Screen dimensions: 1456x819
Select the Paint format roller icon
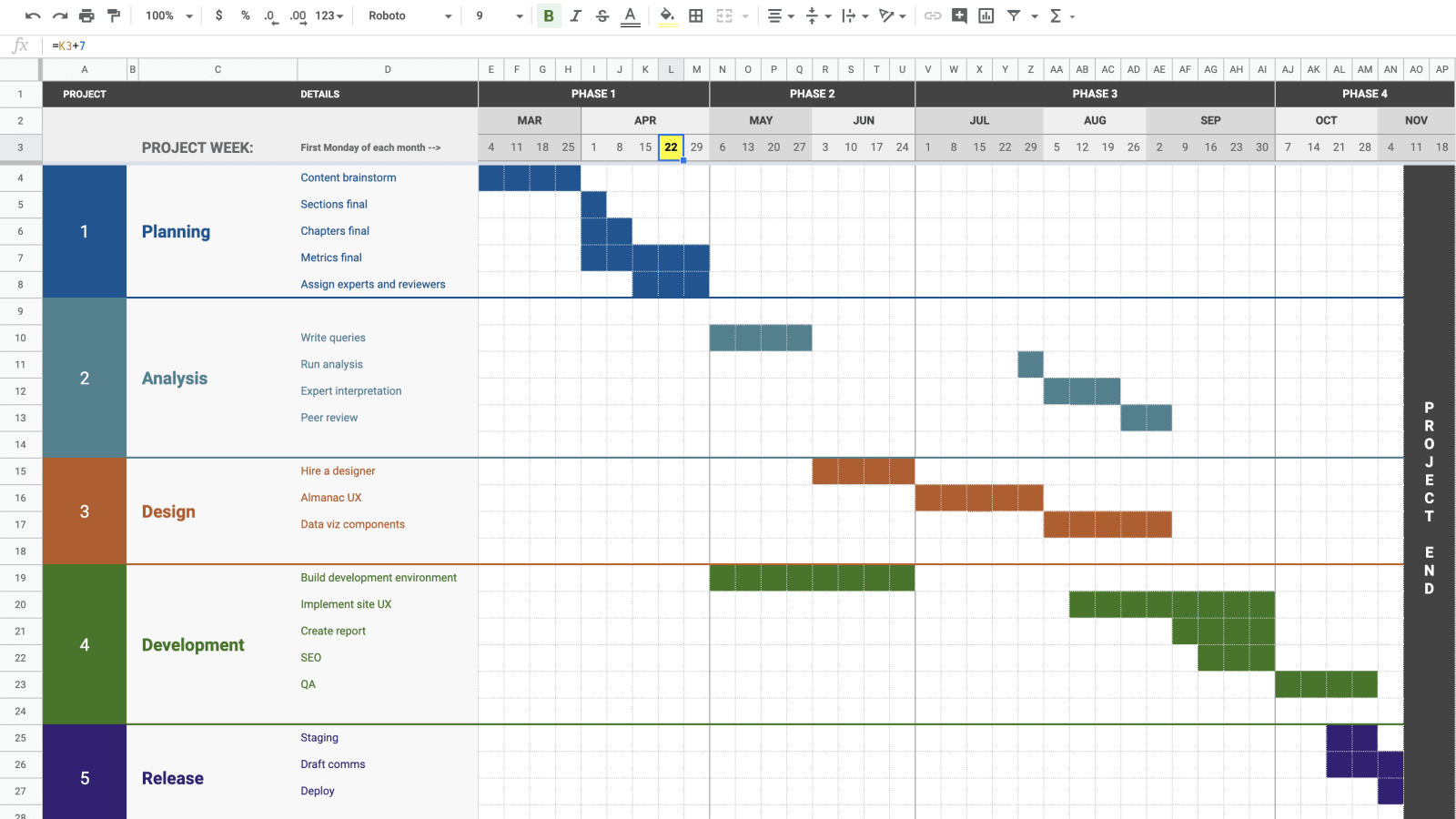[x=114, y=15]
